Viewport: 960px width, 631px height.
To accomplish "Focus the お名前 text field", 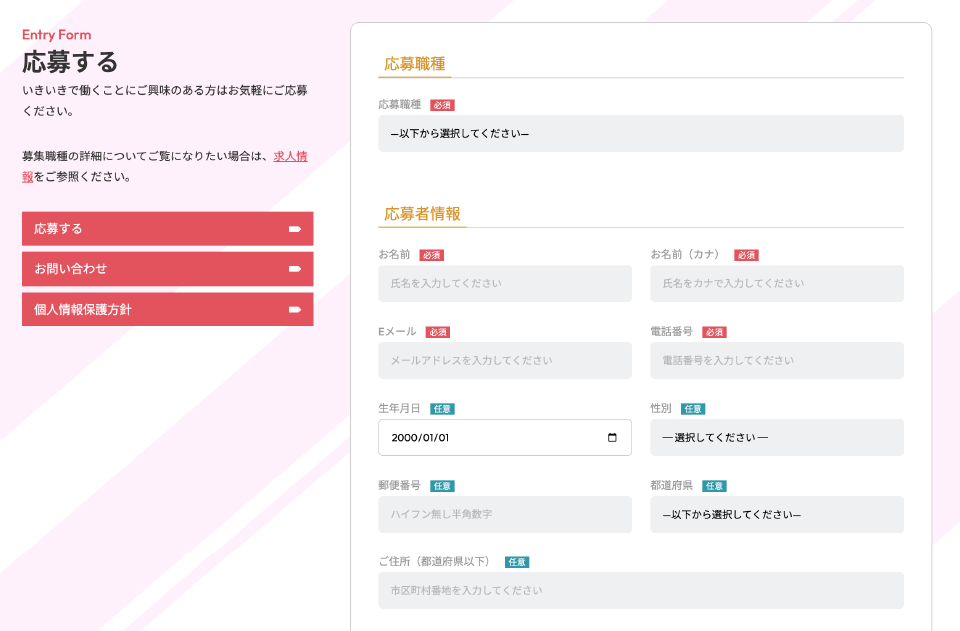I will [504, 284].
